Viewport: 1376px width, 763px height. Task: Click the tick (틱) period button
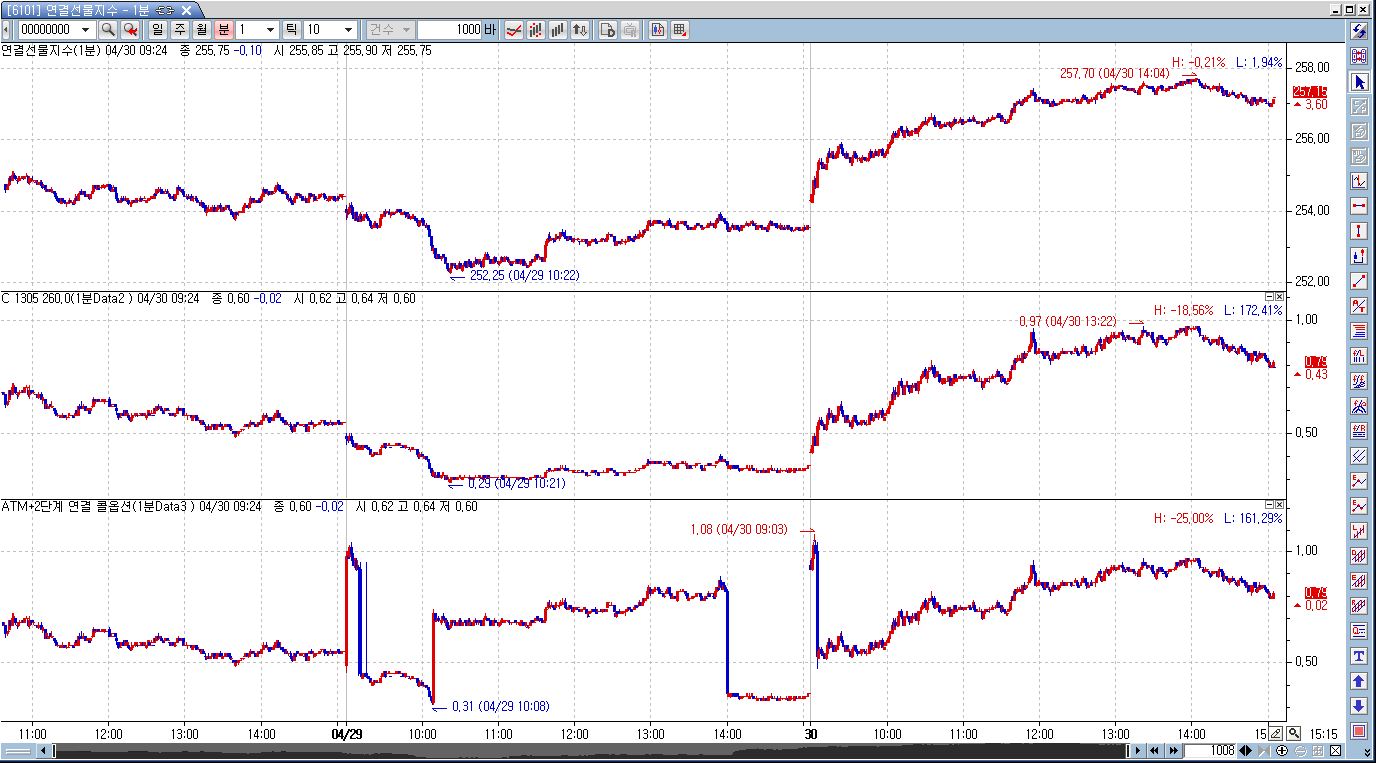click(x=291, y=30)
